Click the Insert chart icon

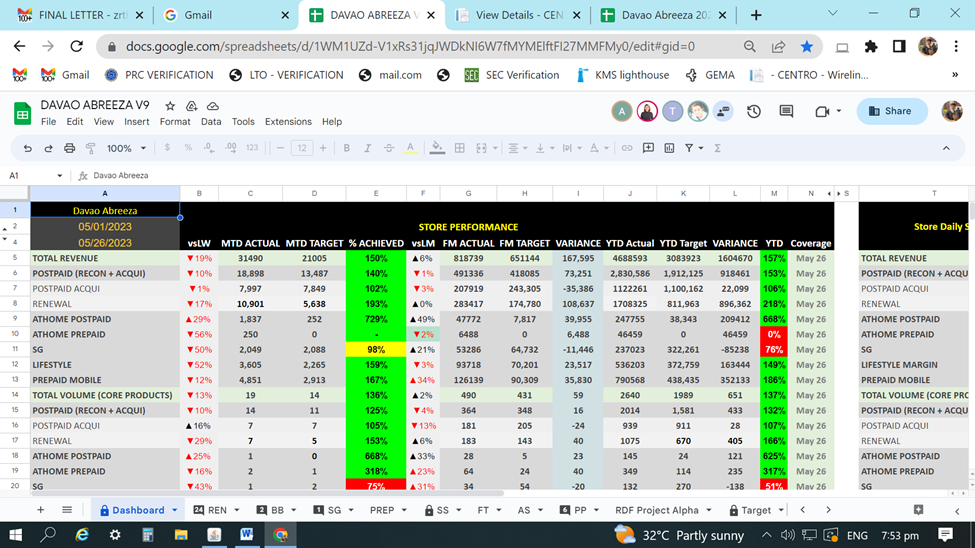(669, 148)
